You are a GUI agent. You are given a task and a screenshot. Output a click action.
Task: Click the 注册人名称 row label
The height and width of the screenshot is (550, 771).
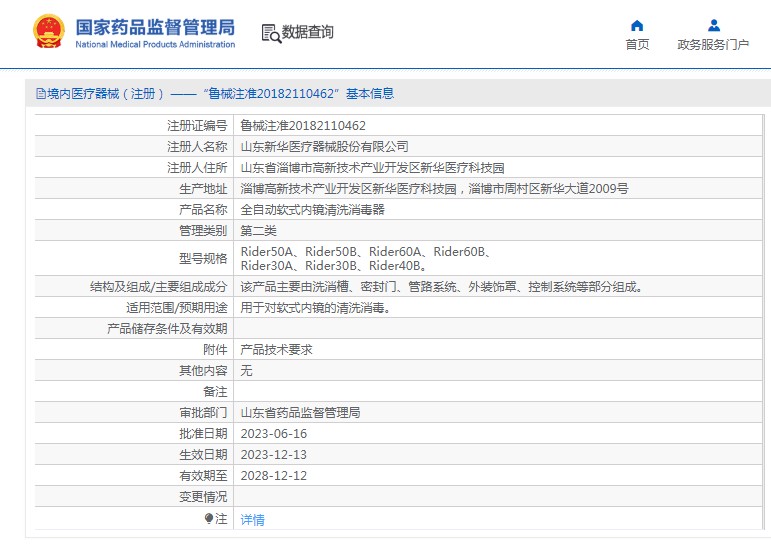(197, 146)
